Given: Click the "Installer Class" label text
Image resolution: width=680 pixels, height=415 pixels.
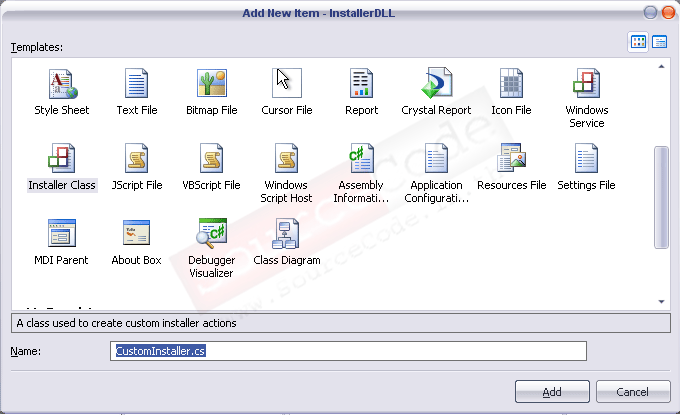Looking at the screenshot, I should [x=62, y=185].
